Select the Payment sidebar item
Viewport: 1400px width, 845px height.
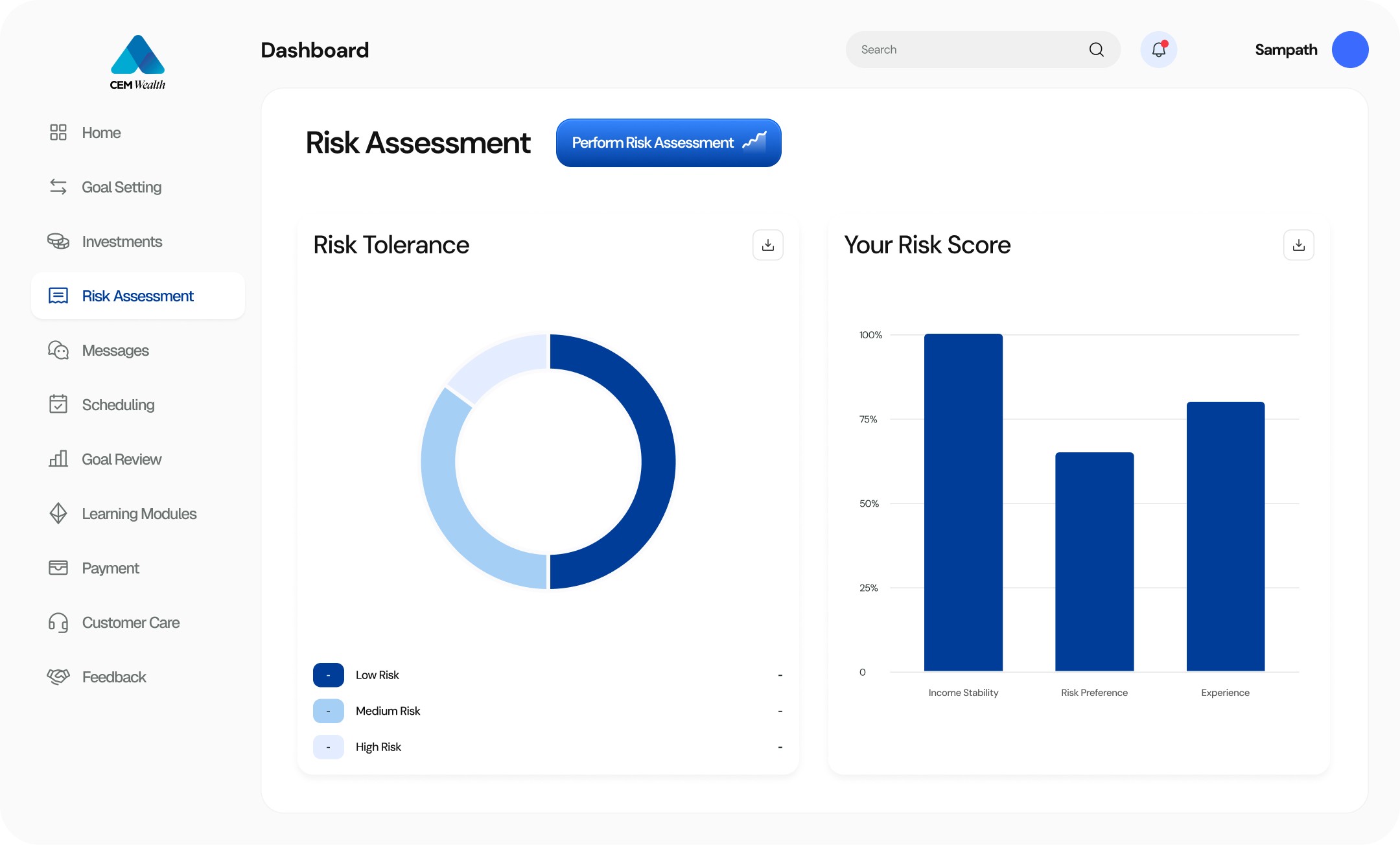(x=110, y=568)
